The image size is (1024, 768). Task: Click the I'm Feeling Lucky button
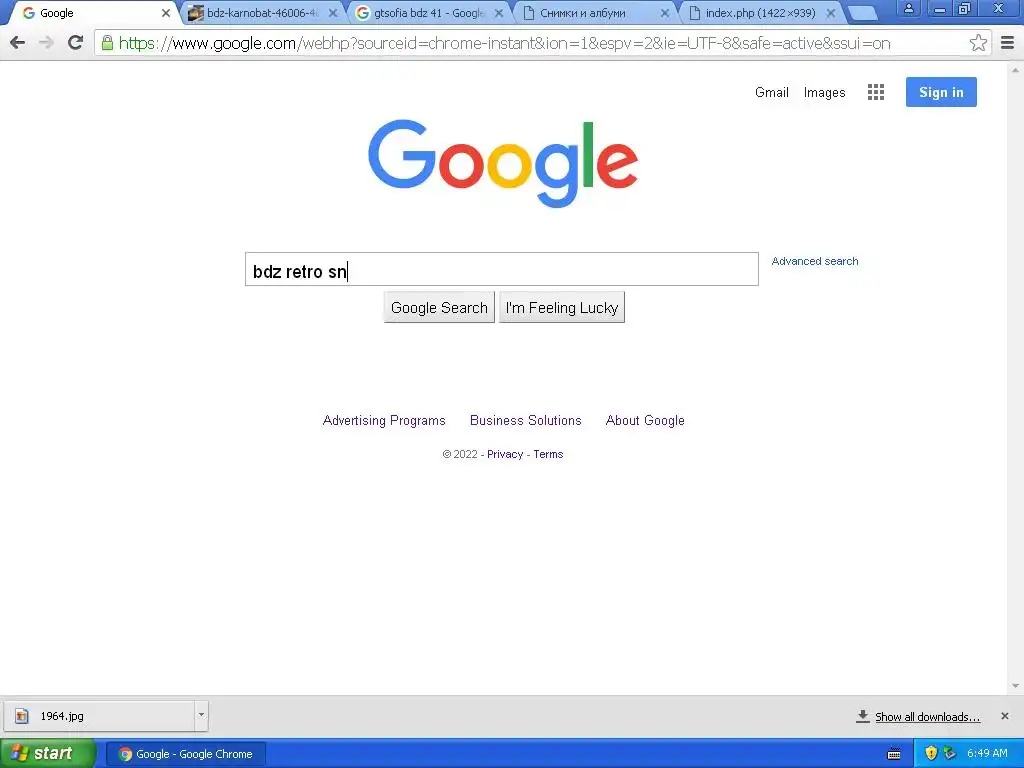tap(562, 308)
